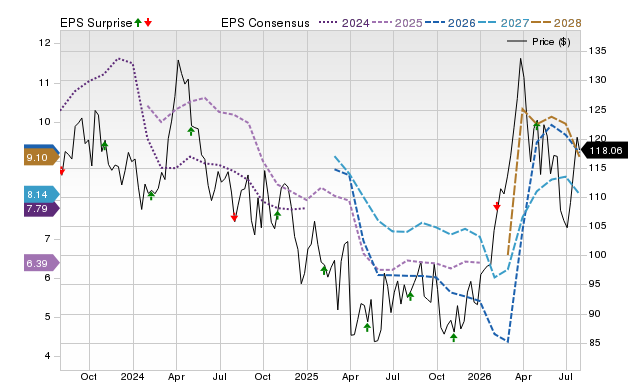Select the green EPS beat arrow from February 2025
This screenshot has height=382, width=640.
pyautogui.click(x=324, y=270)
